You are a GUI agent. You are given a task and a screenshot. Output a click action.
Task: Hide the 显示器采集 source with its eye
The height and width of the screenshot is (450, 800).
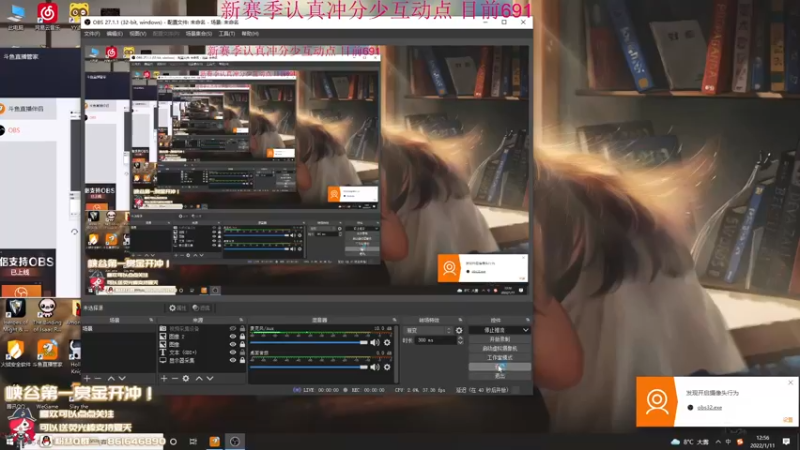(x=233, y=360)
